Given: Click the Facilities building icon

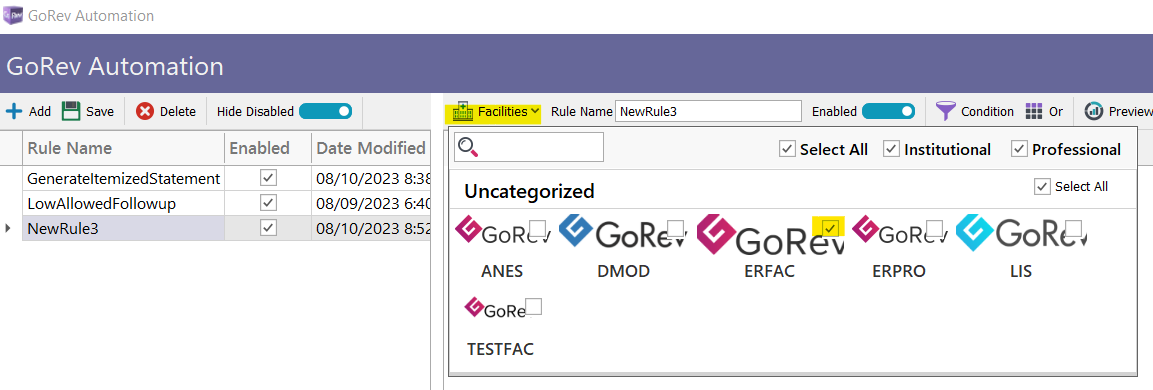Looking at the screenshot, I should click(463, 112).
